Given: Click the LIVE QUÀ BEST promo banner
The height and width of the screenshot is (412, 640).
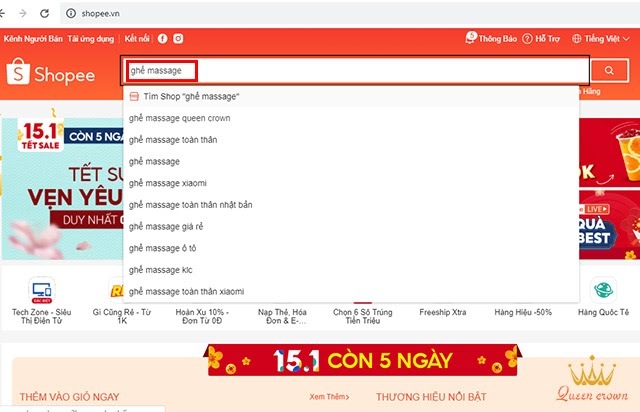Looking at the screenshot, I should pyautogui.click(x=609, y=225).
